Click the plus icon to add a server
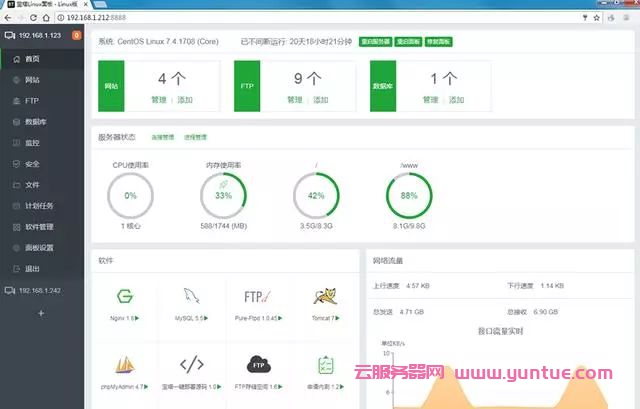This screenshot has width=640, height=409. click(x=42, y=313)
